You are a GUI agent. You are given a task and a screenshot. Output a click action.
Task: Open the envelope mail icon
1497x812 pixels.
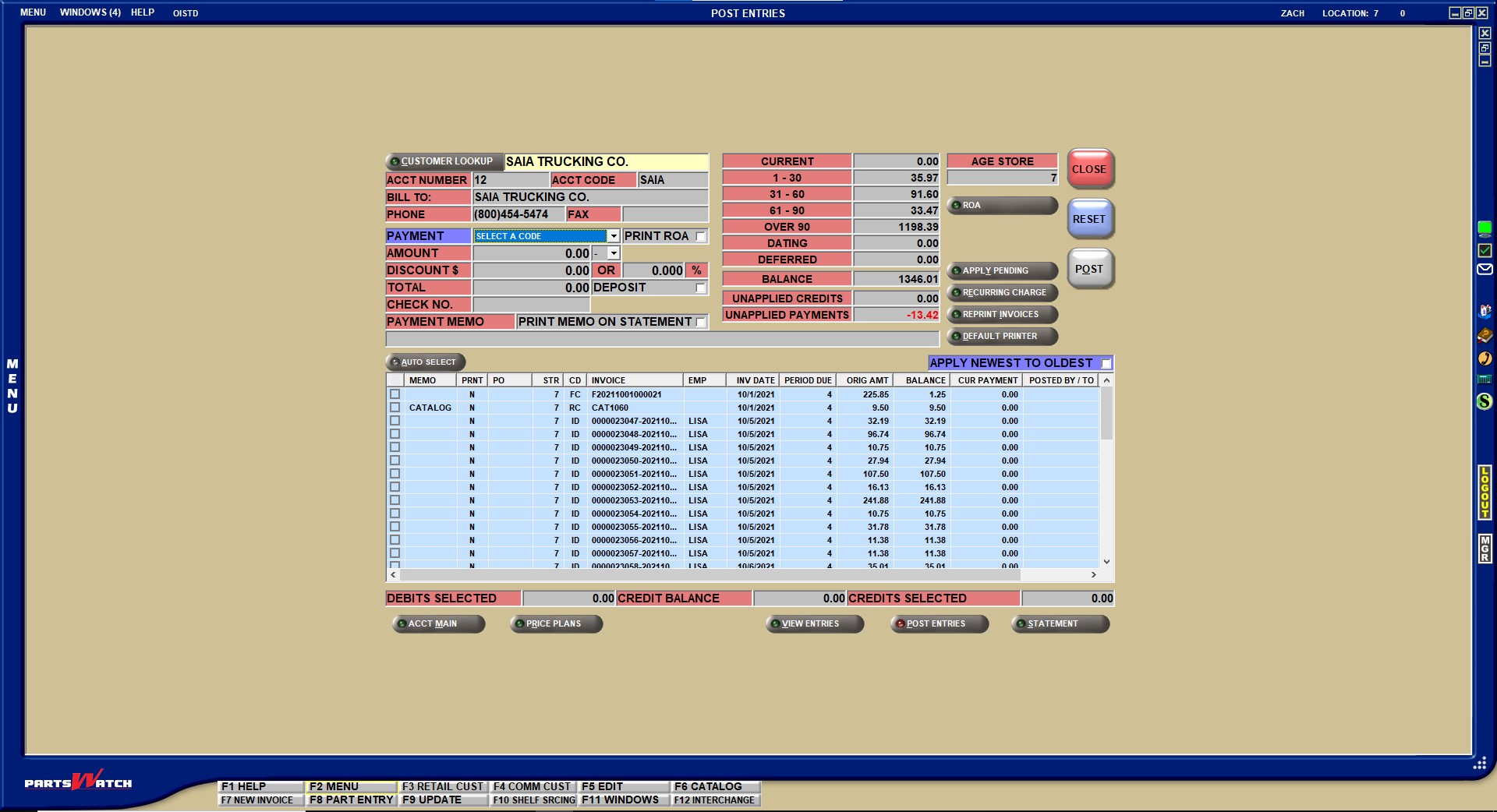coord(1485,270)
